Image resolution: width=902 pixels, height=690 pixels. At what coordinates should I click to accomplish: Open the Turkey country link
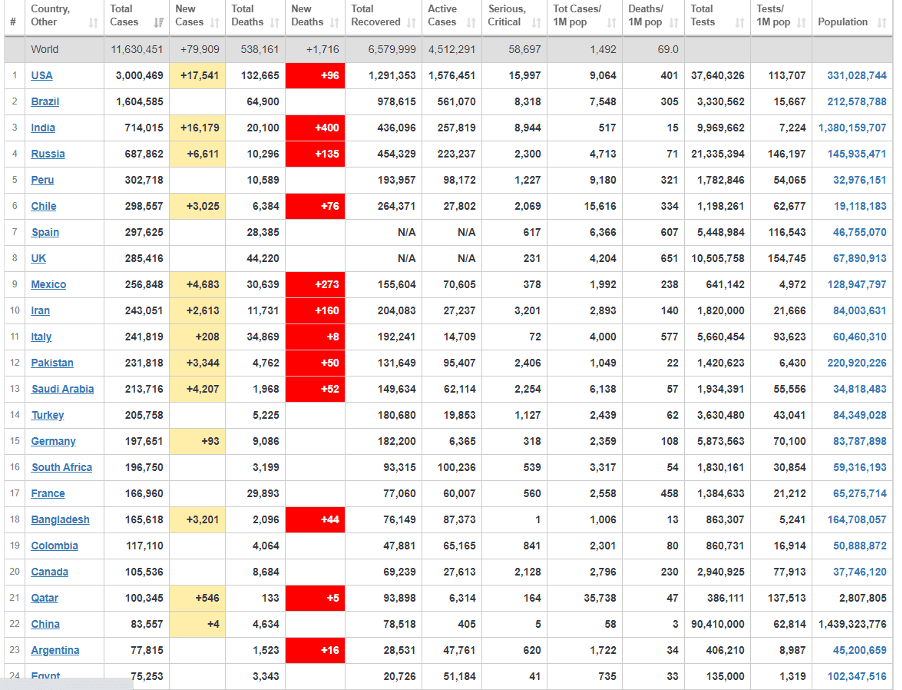(48, 415)
